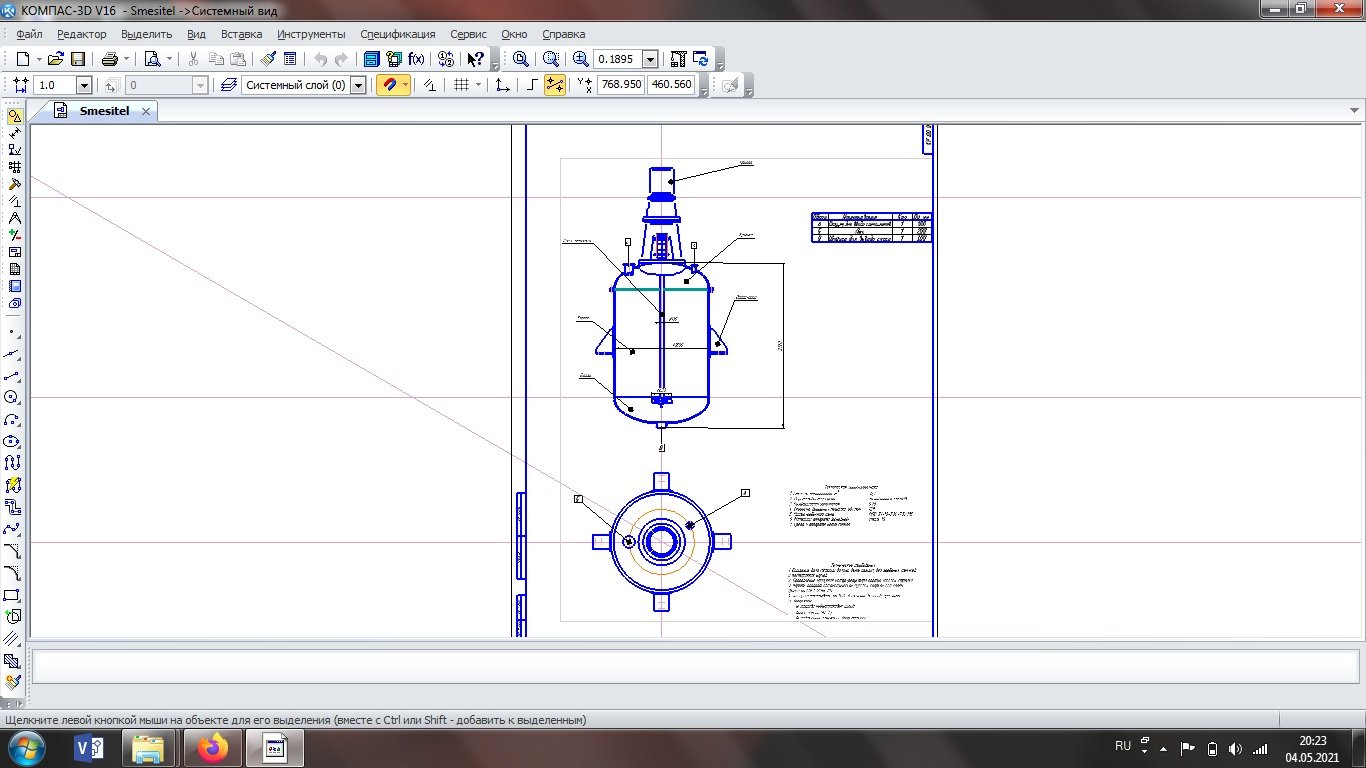Open Firefox from the Windows taskbar
This screenshot has width=1366, height=768.
212,748
